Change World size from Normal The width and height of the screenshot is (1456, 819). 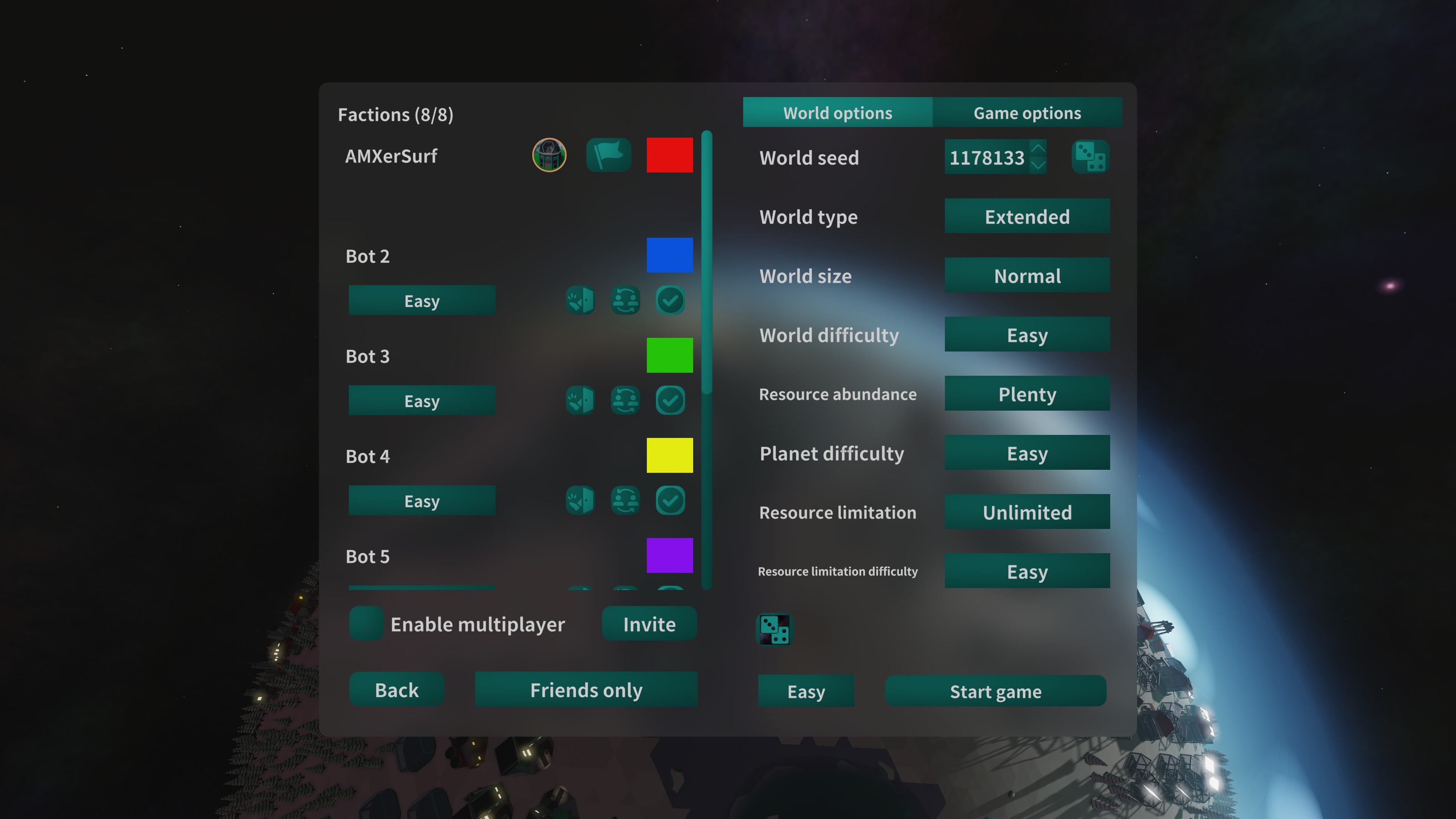1027,275
